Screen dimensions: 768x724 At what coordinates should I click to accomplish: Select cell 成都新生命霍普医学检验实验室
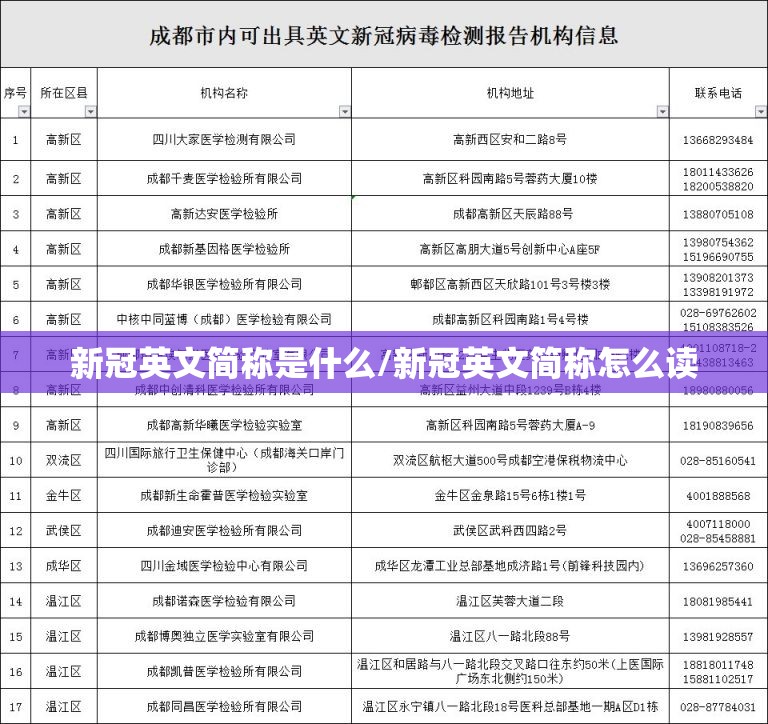coord(224,496)
